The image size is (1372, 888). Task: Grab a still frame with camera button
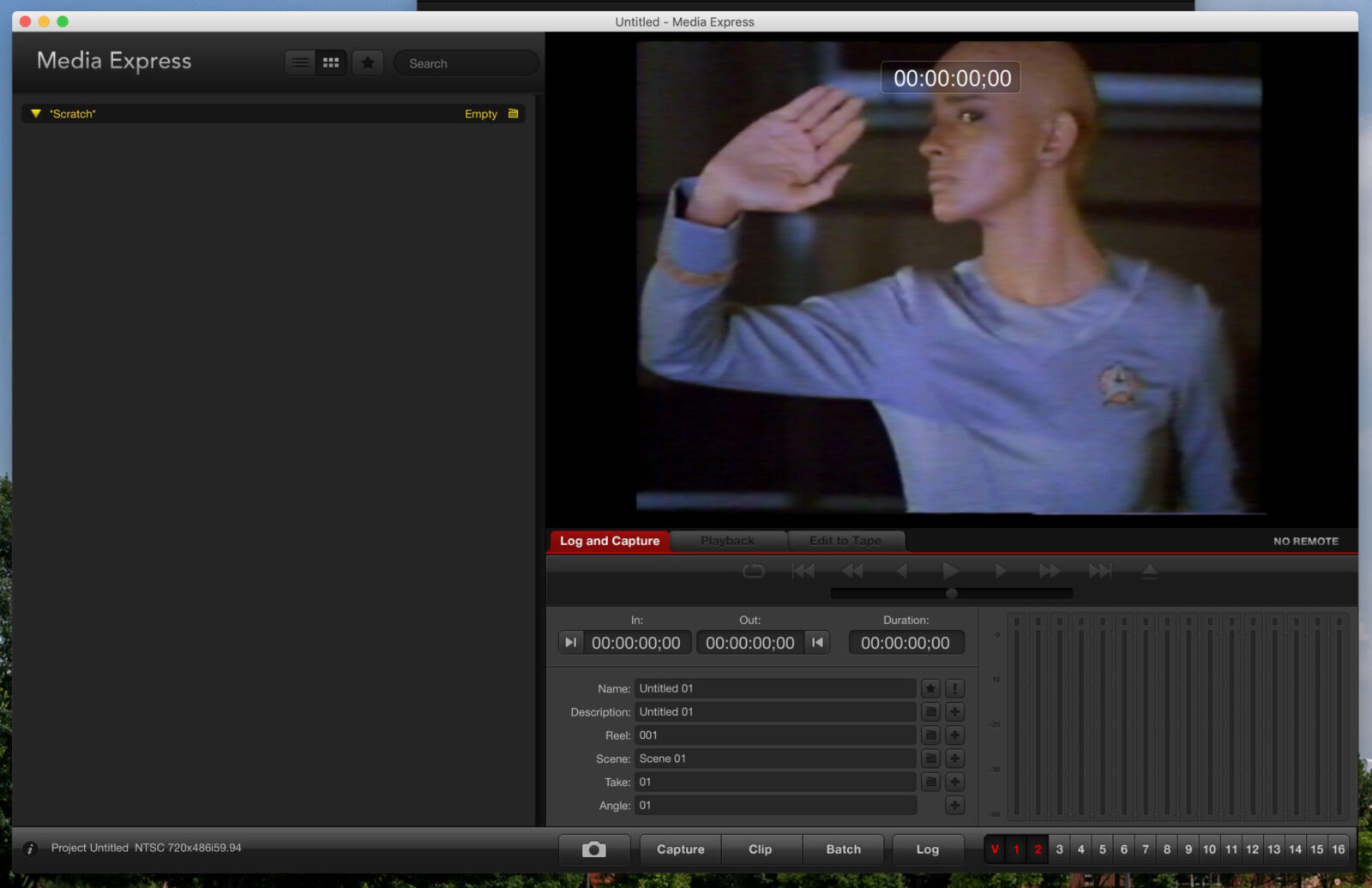click(594, 849)
